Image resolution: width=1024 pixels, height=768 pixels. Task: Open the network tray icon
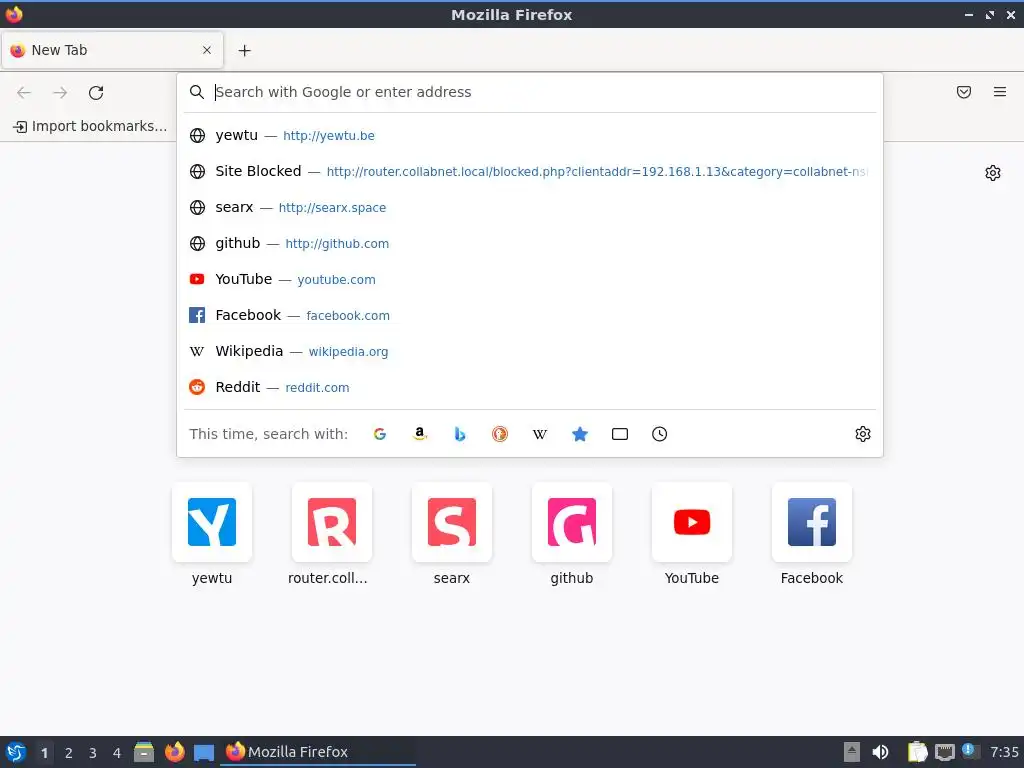coord(944,752)
